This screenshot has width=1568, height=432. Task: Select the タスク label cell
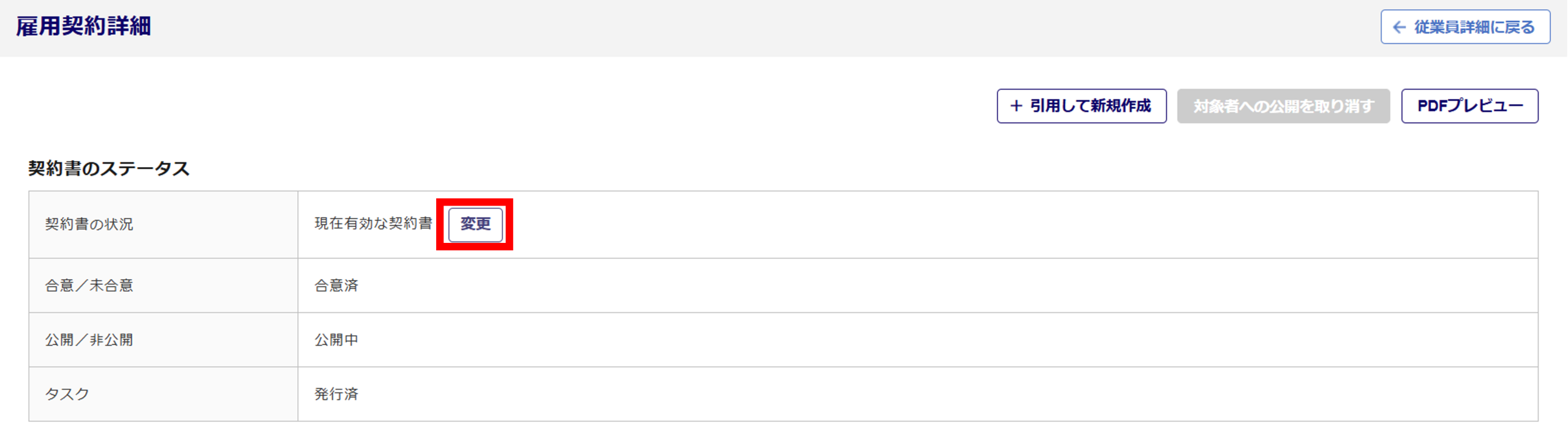click(x=164, y=394)
